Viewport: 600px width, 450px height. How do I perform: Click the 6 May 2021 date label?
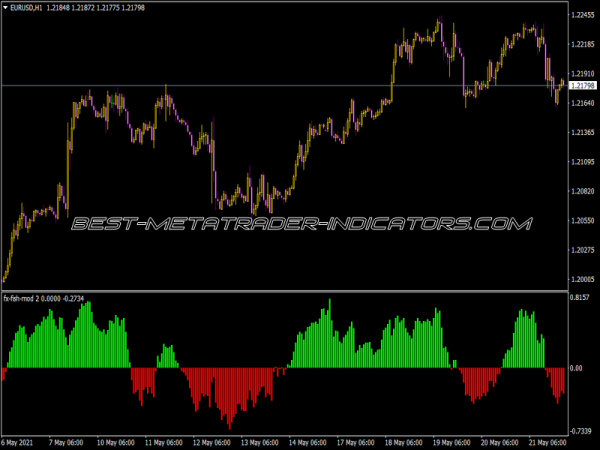pyautogui.click(x=17, y=443)
